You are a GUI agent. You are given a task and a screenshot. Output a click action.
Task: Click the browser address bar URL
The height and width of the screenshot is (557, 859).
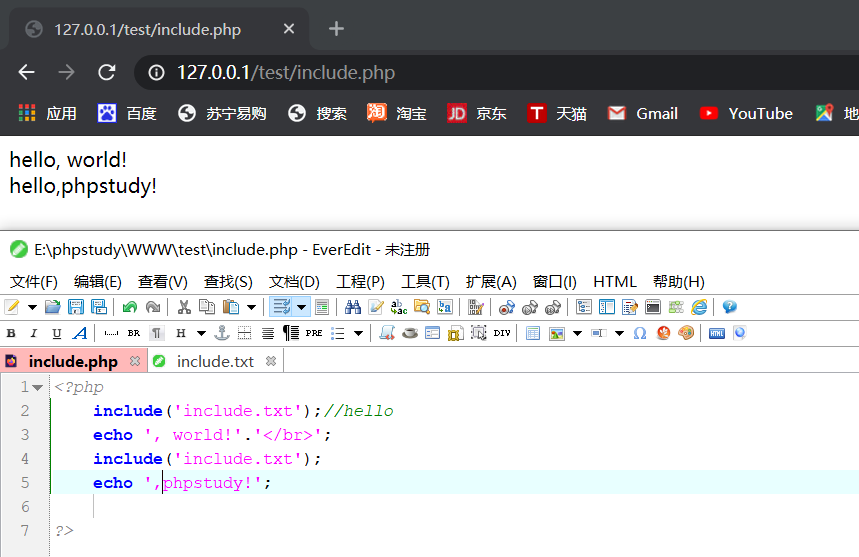pos(285,72)
